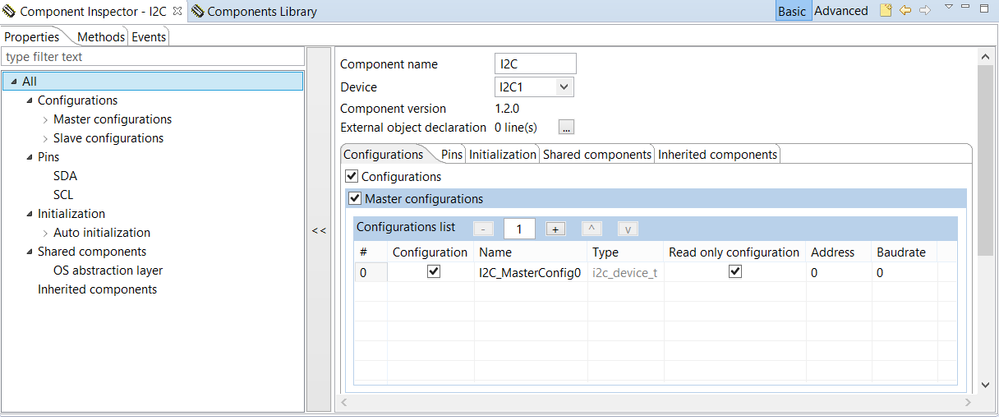Open the Shared components tab
Image resolution: width=999 pixels, height=417 pixels.
point(597,155)
